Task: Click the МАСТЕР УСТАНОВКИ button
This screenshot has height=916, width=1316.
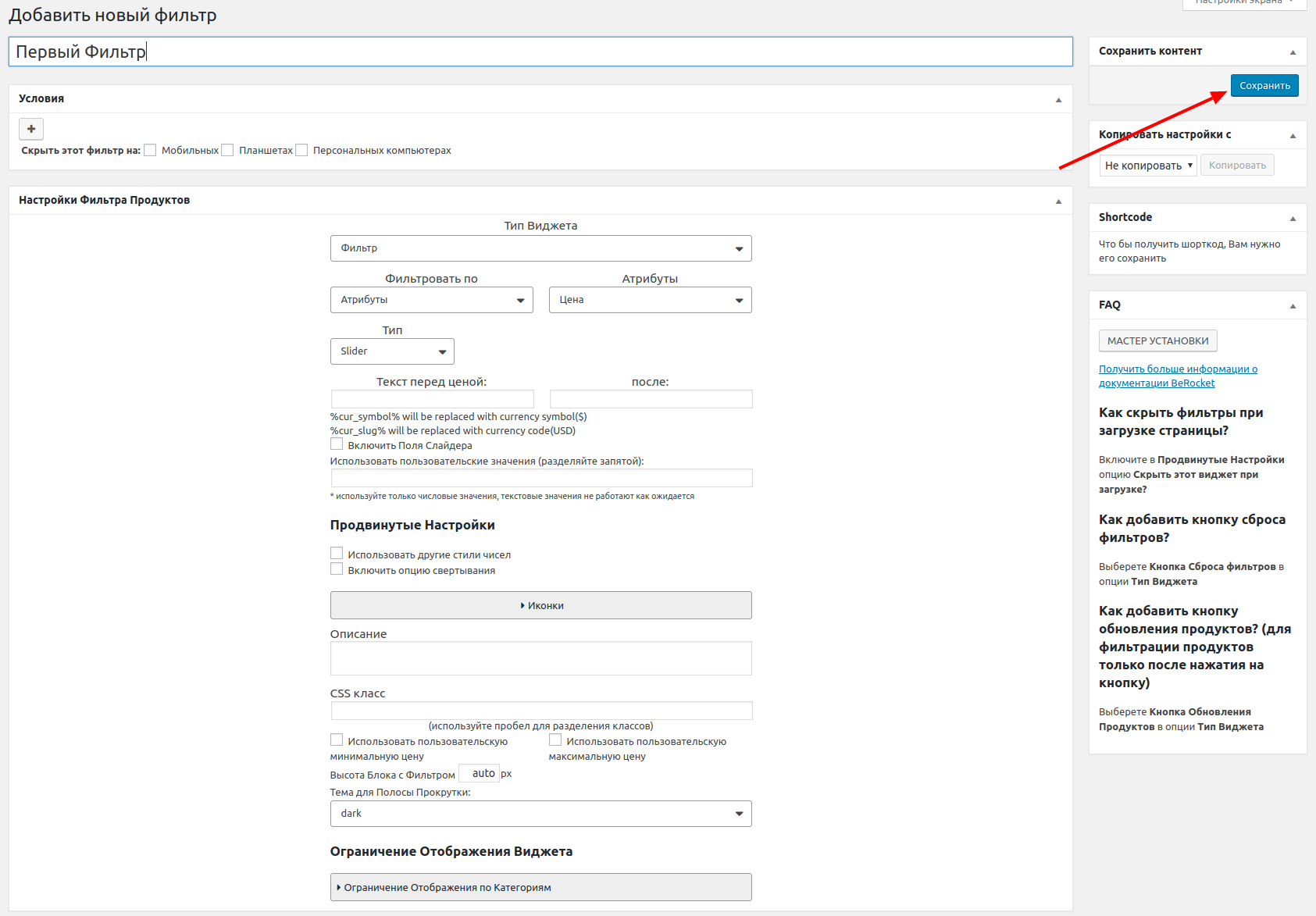Action: [1157, 340]
